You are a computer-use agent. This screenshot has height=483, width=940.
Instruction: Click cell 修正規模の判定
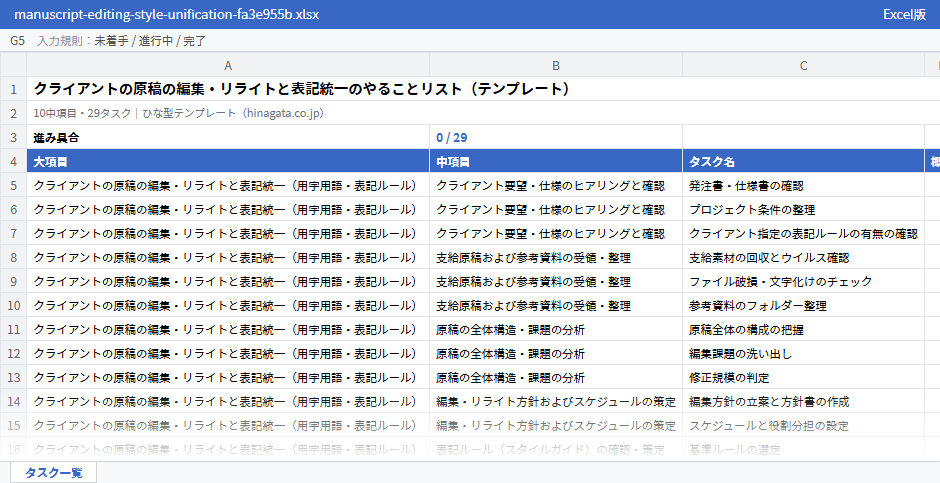(x=803, y=377)
